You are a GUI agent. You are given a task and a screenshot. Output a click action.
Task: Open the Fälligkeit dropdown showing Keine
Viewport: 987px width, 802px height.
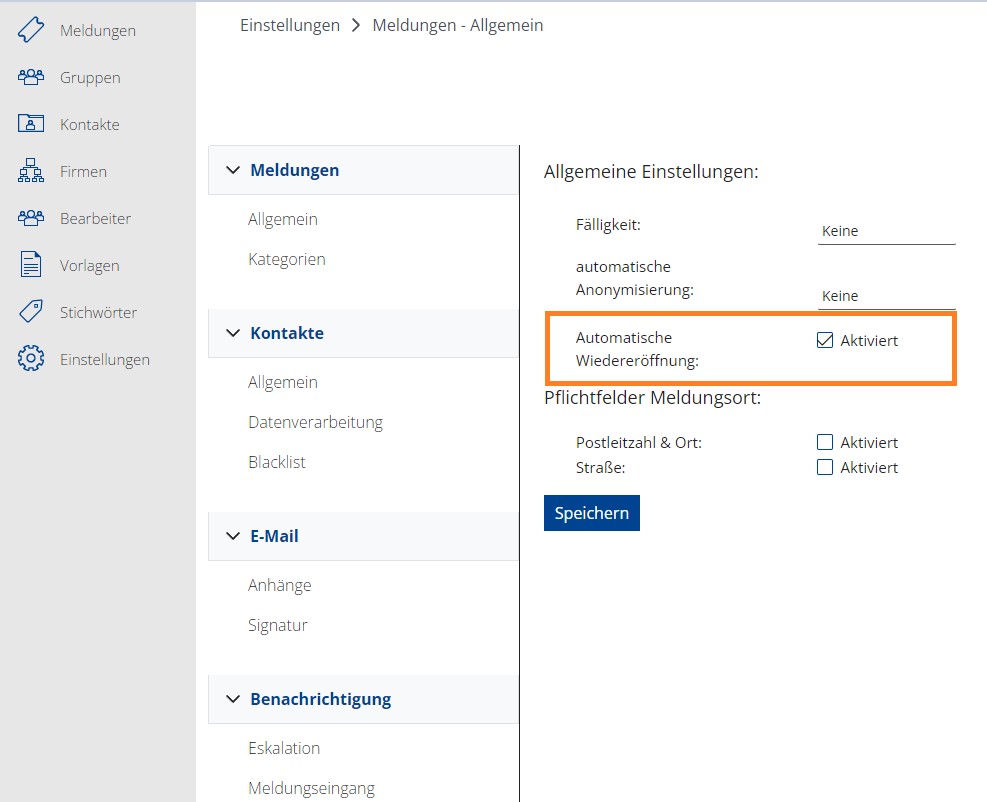point(886,231)
